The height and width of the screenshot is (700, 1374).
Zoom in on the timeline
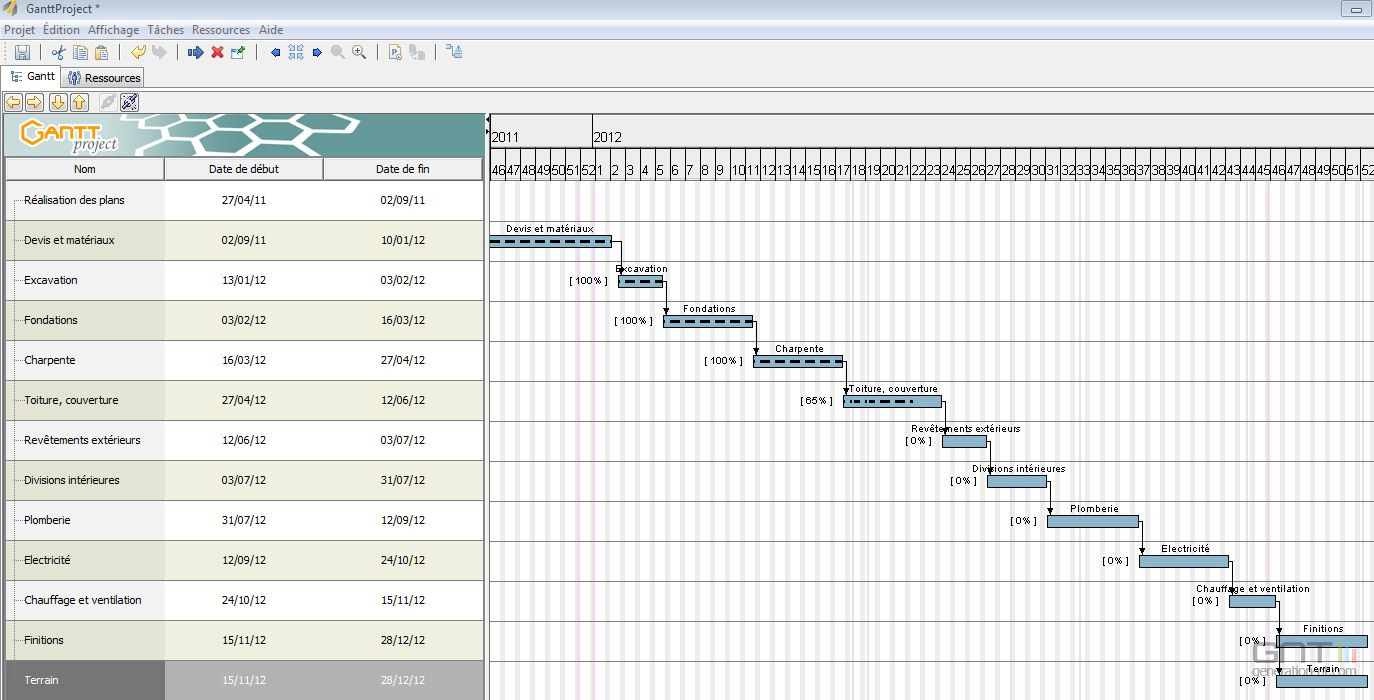(359, 52)
